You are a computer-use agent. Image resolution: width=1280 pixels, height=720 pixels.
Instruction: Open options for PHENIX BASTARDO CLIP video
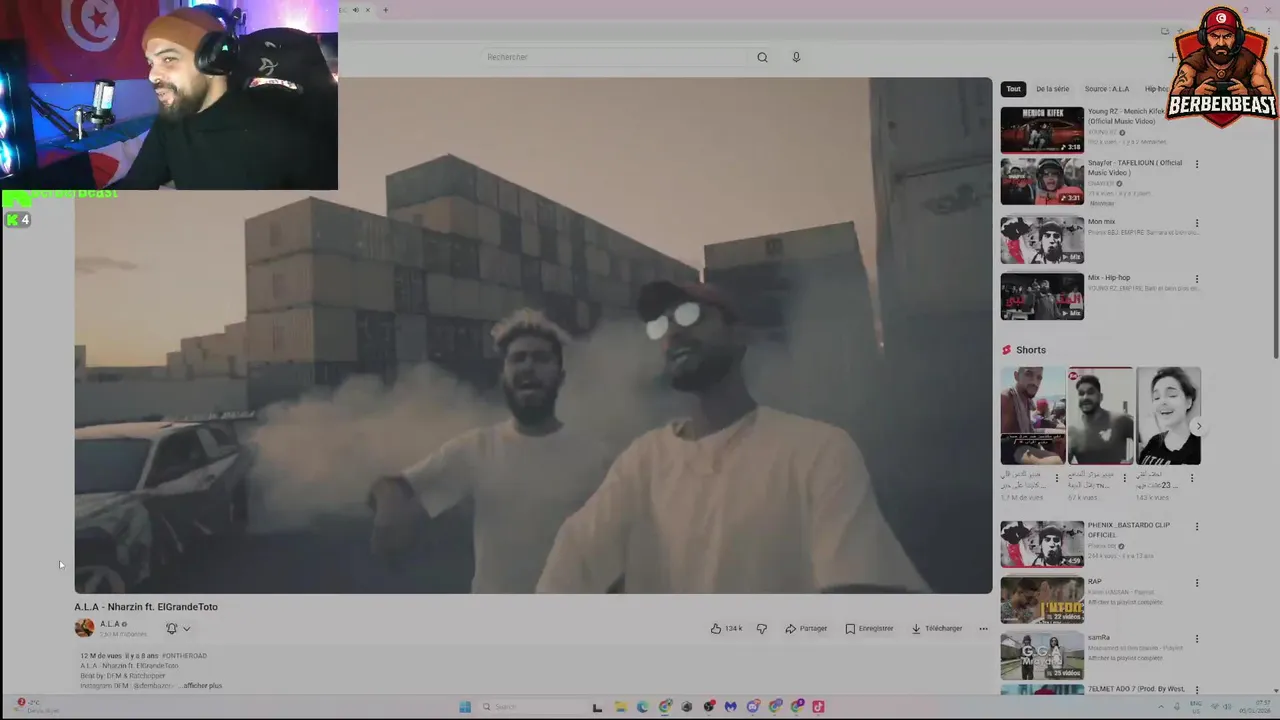click(1196, 527)
